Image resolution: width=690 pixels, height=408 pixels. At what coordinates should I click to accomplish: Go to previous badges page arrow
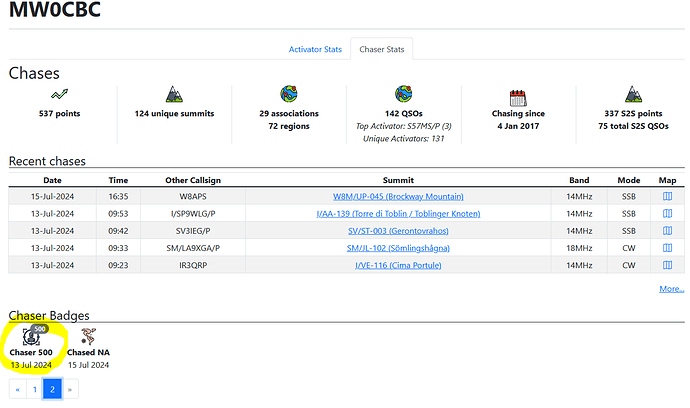(x=18, y=389)
